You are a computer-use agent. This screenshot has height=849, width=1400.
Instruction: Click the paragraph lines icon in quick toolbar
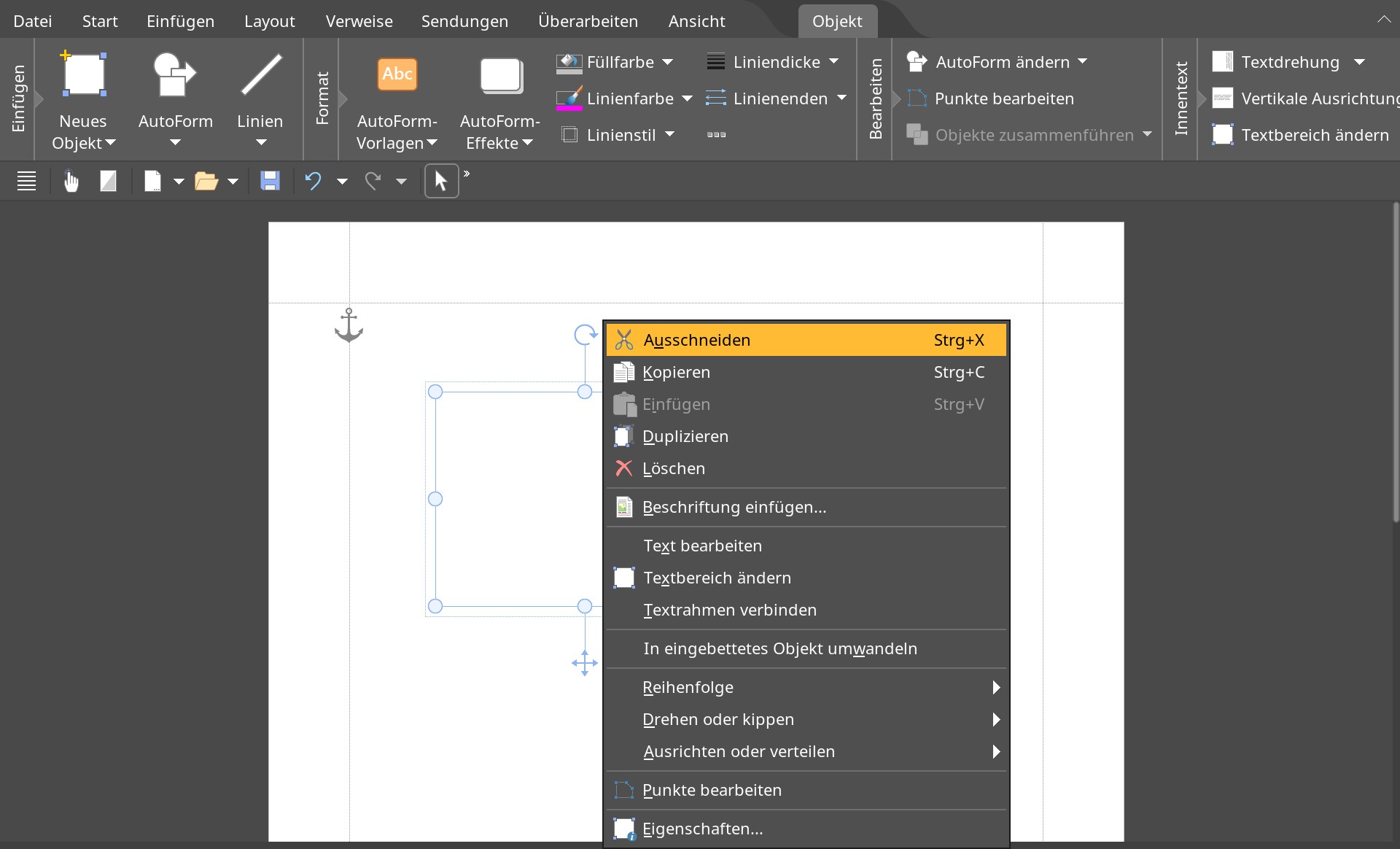click(x=27, y=181)
